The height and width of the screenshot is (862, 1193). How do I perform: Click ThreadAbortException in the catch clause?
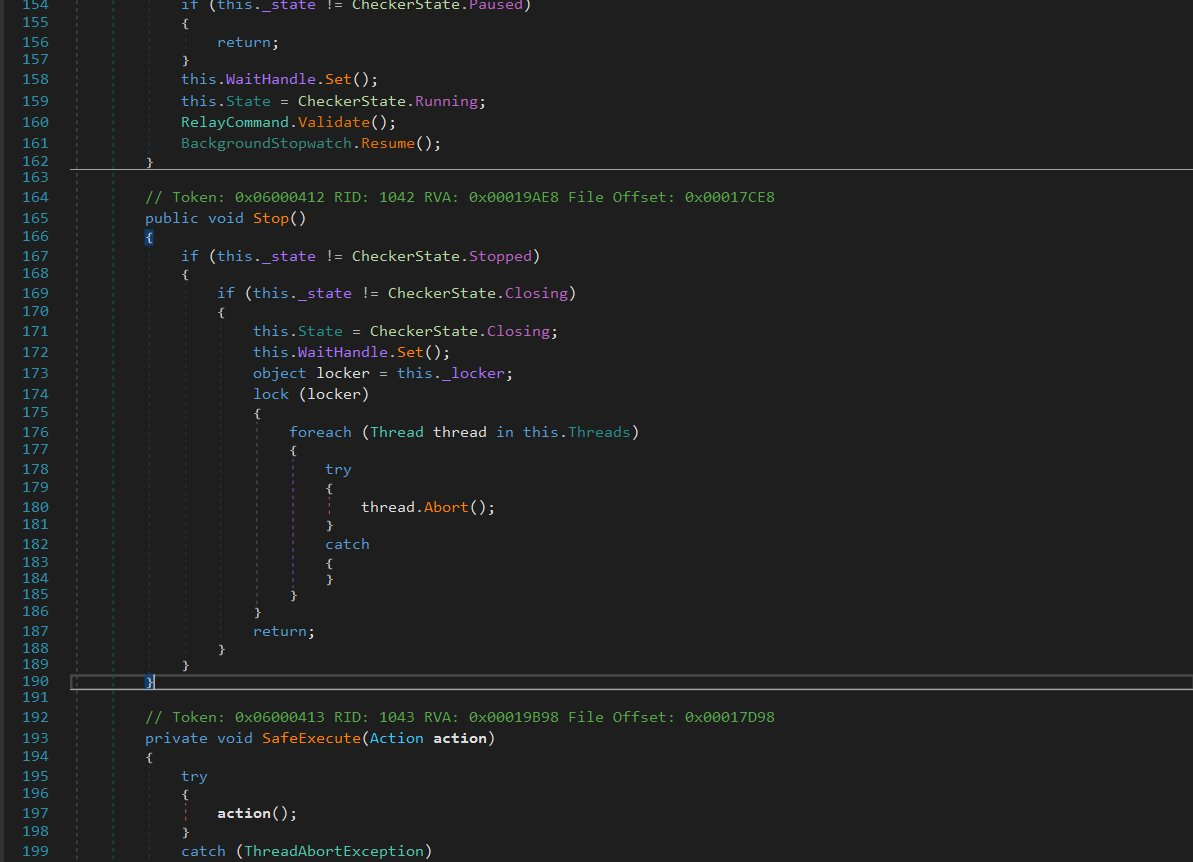point(333,851)
